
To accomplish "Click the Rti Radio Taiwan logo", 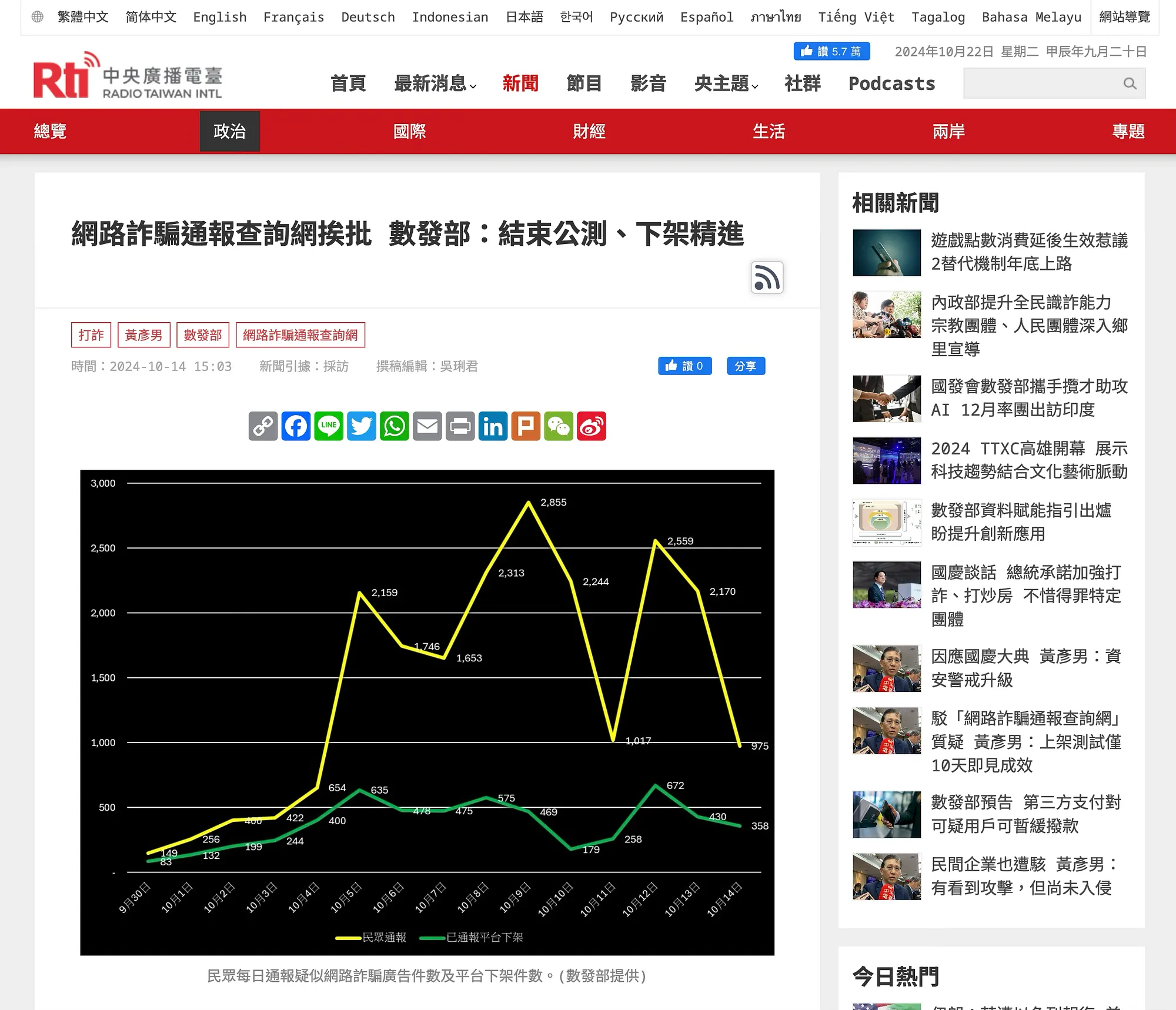I will click(128, 75).
